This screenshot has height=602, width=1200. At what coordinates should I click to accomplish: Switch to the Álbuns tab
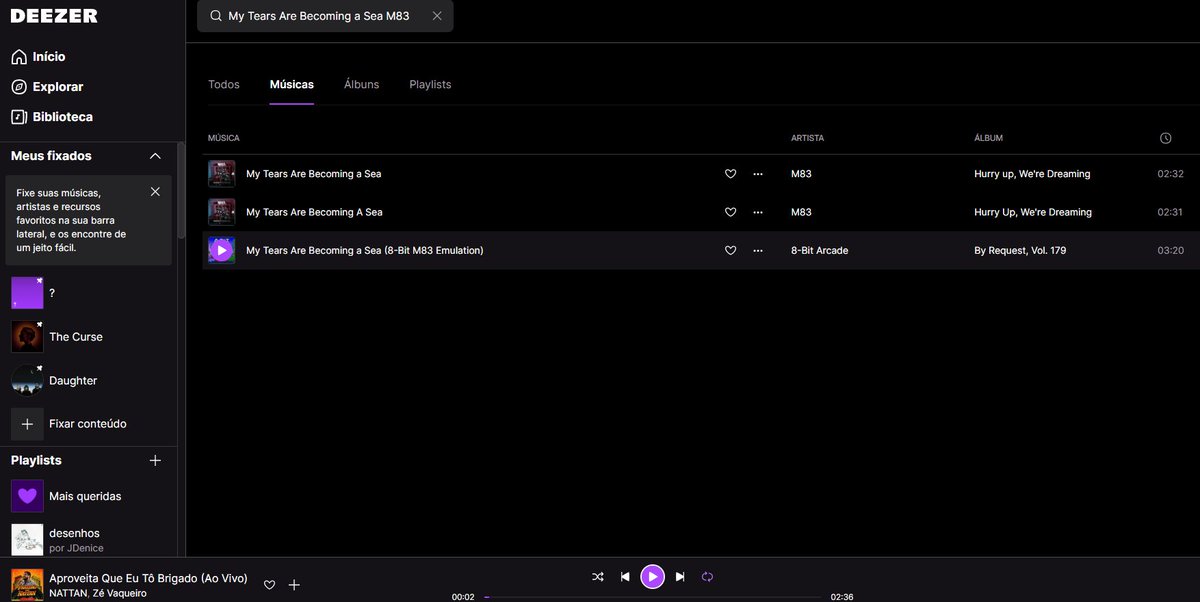(361, 85)
